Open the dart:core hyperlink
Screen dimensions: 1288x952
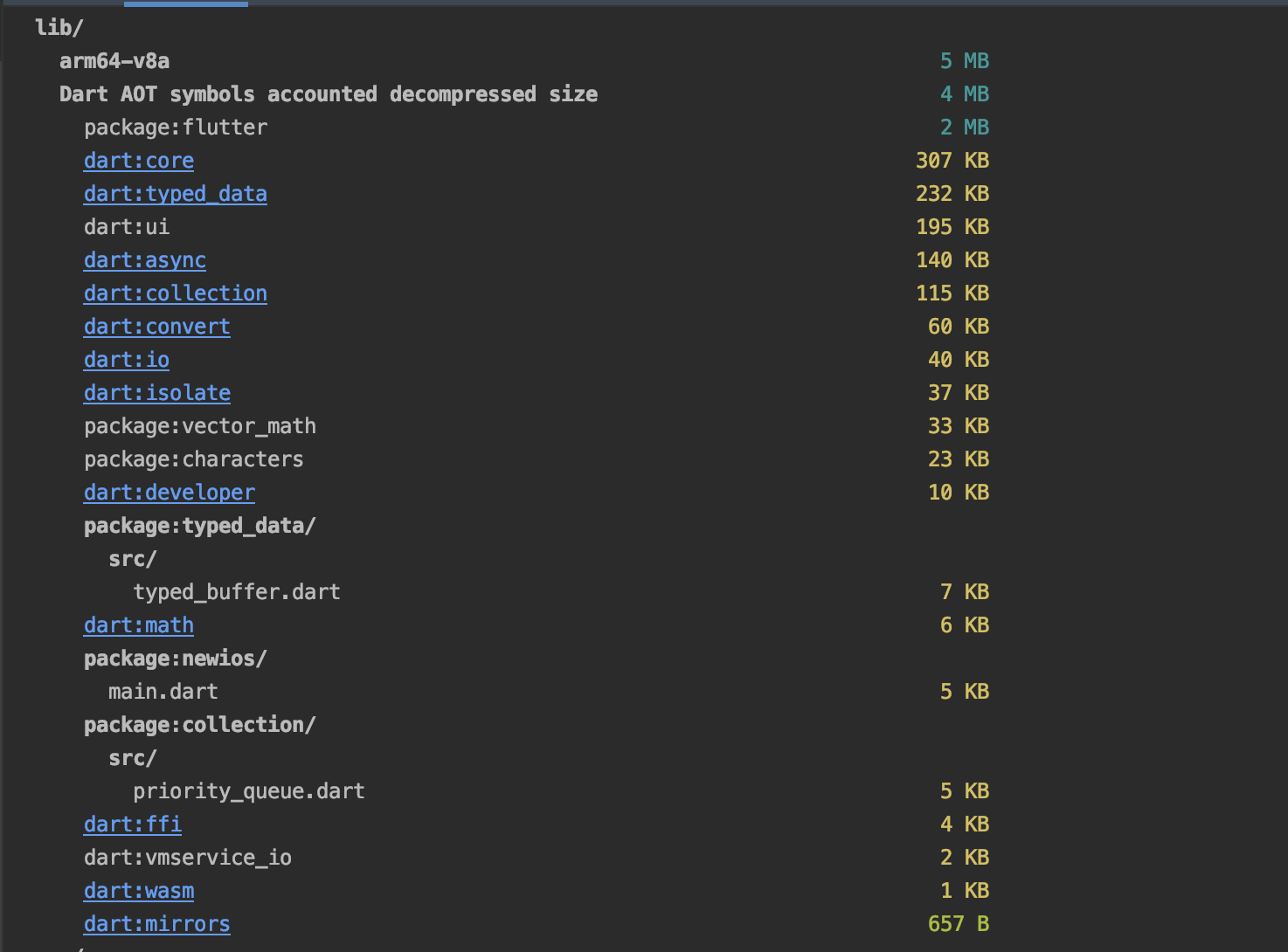138,160
